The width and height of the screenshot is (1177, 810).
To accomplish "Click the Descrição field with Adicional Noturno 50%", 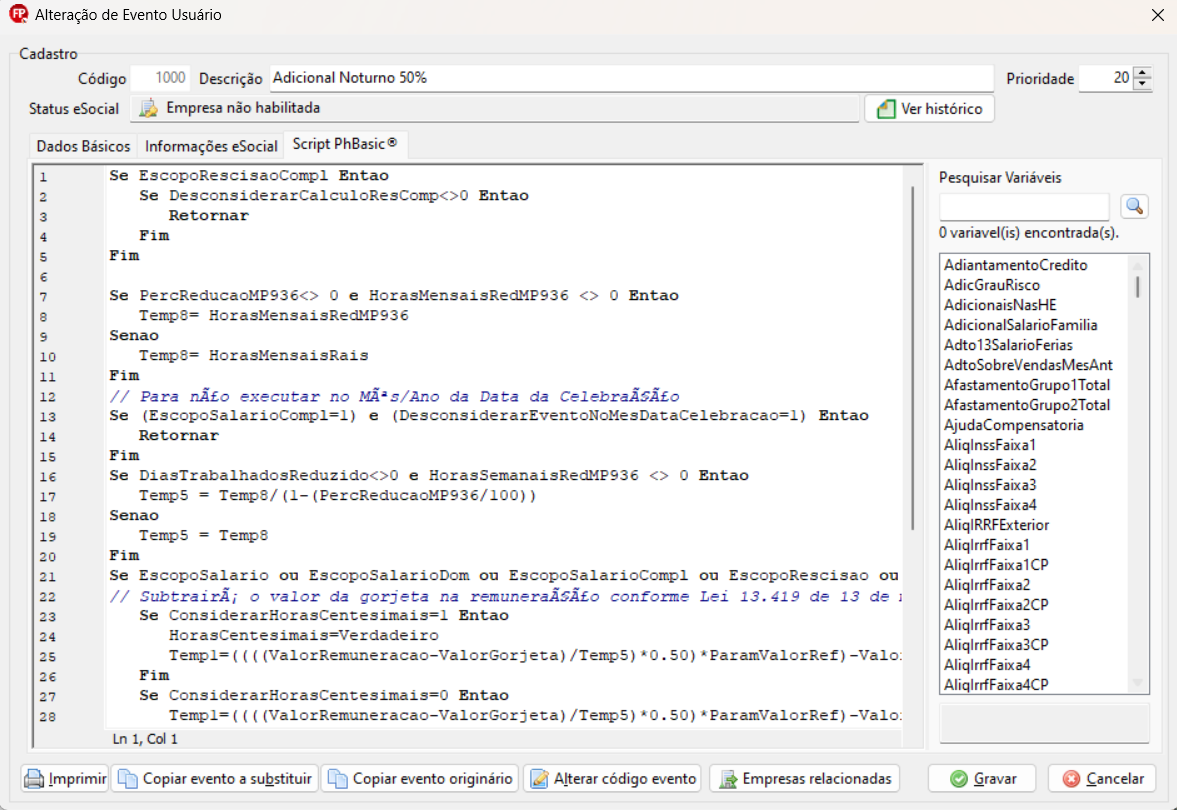I will (x=631, y=78).
